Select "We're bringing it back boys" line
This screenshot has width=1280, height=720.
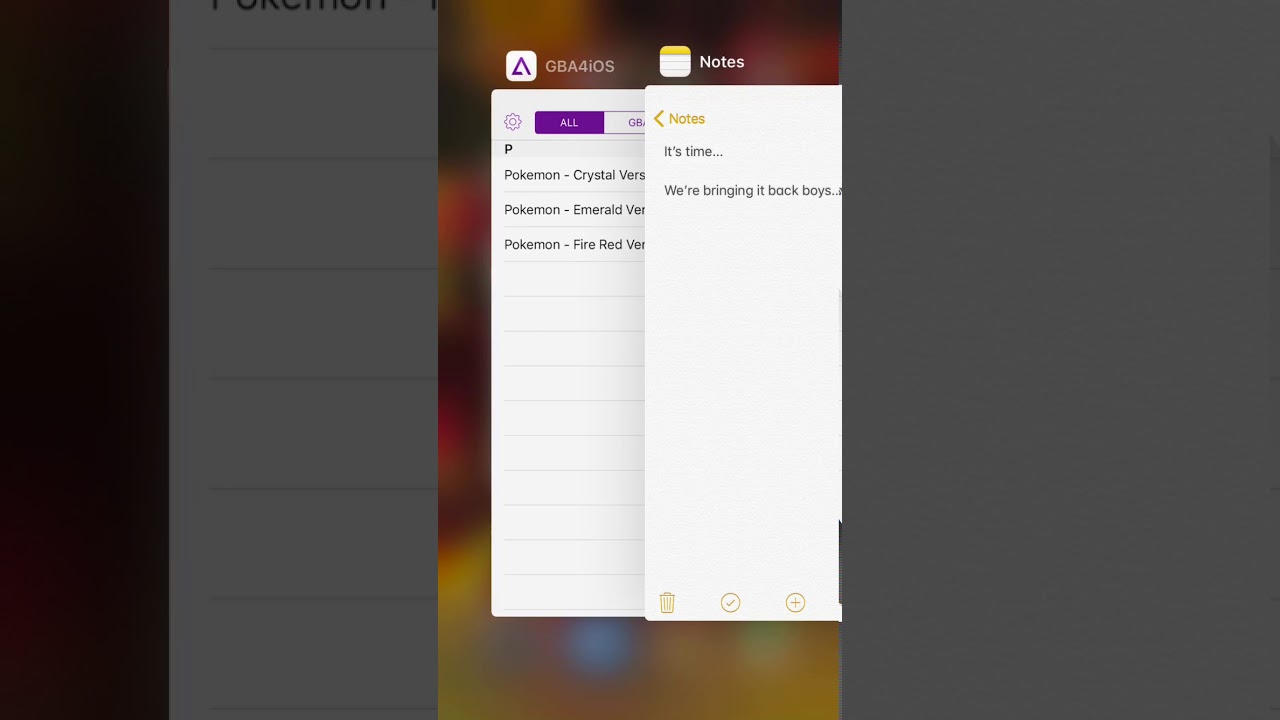[x=752, y=191]
